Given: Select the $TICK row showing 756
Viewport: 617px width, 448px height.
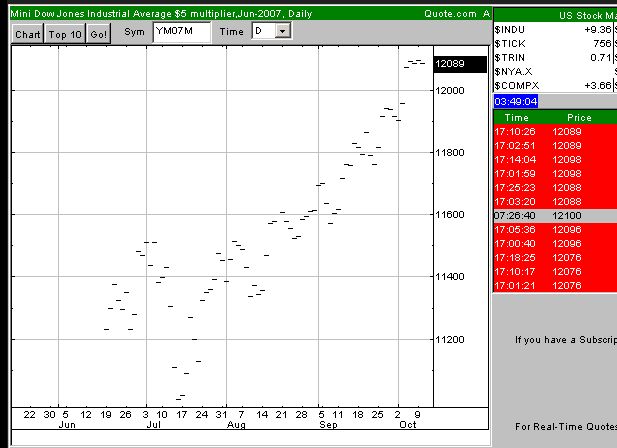Looking at the screenshot, I should (x=555, y=44).
